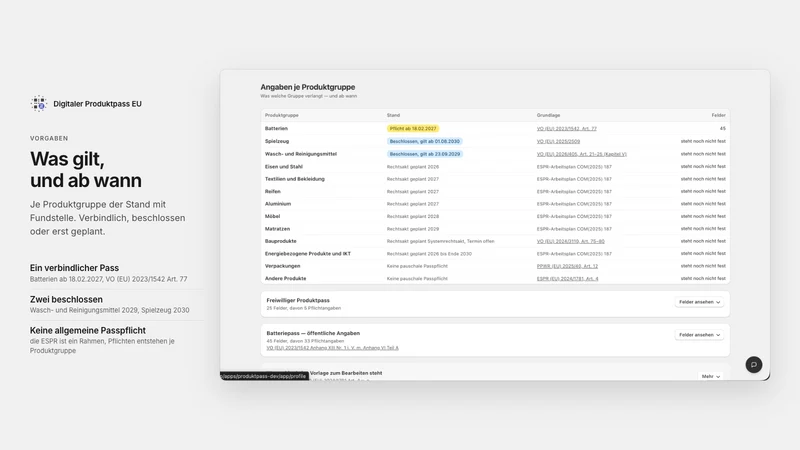Select Wasch- und Reinigungsmittel row name
This screenshot has width=800, height=450.
click(301, 154)
